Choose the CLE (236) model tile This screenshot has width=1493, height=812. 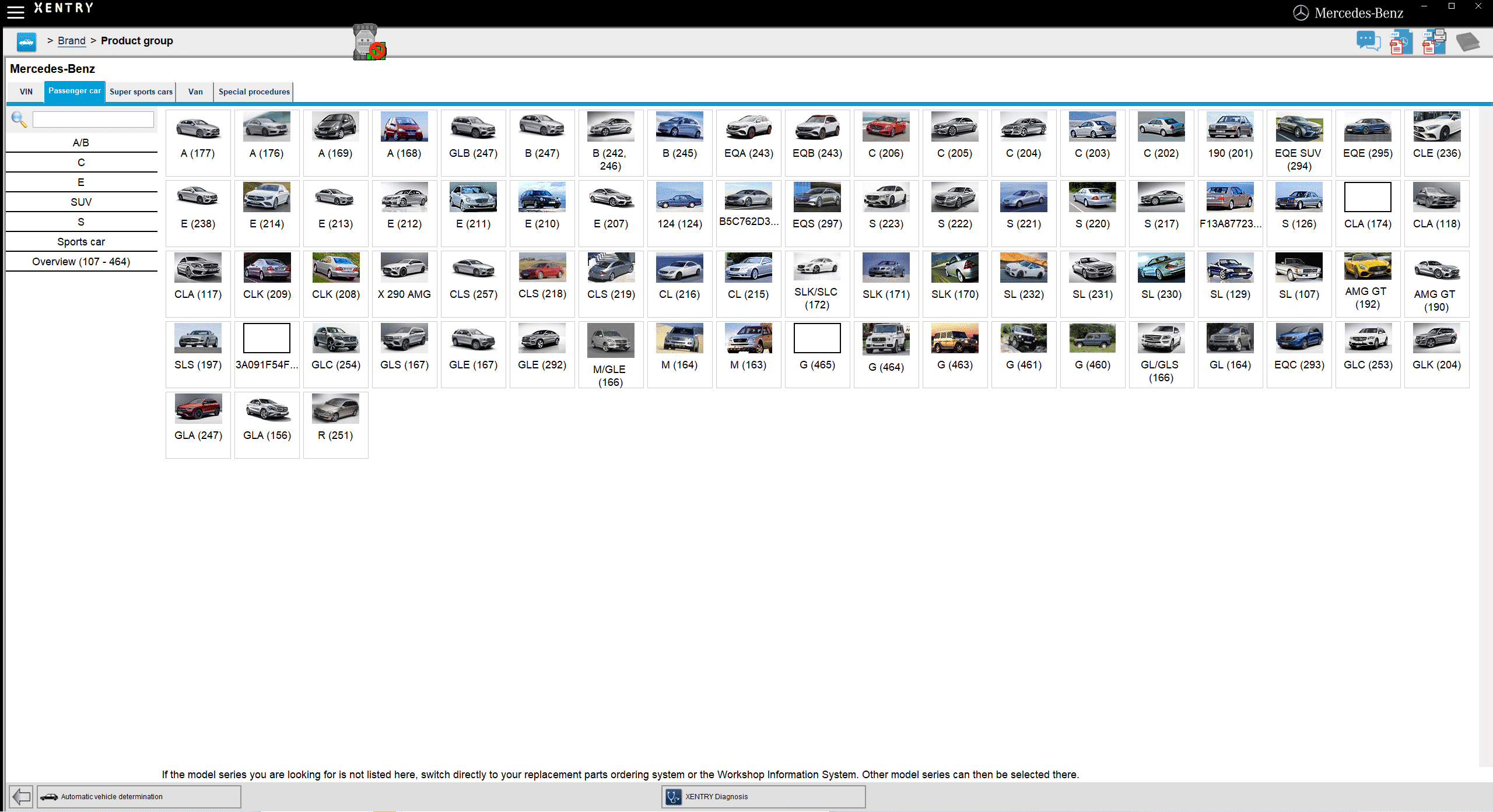tap(1437, 143)
